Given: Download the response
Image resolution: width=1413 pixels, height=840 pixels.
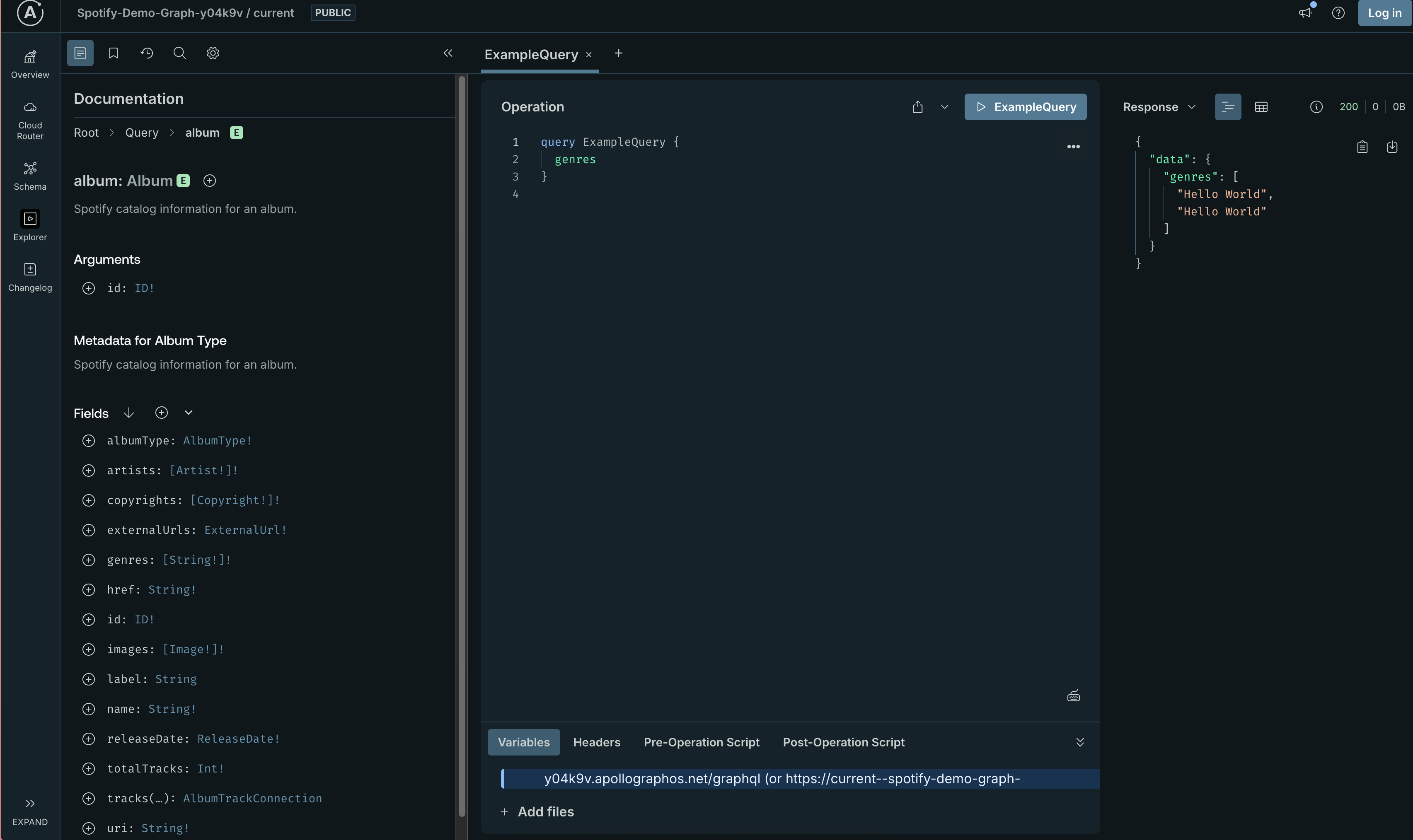Looking at the screenshot, I should (1392, 147).
